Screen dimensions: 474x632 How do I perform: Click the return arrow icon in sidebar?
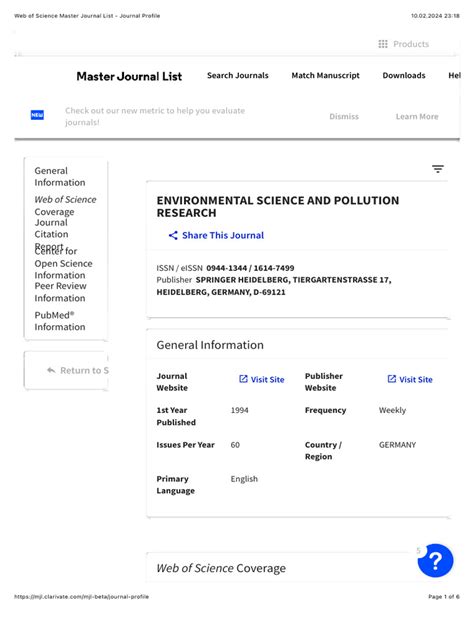pos(51,370)
